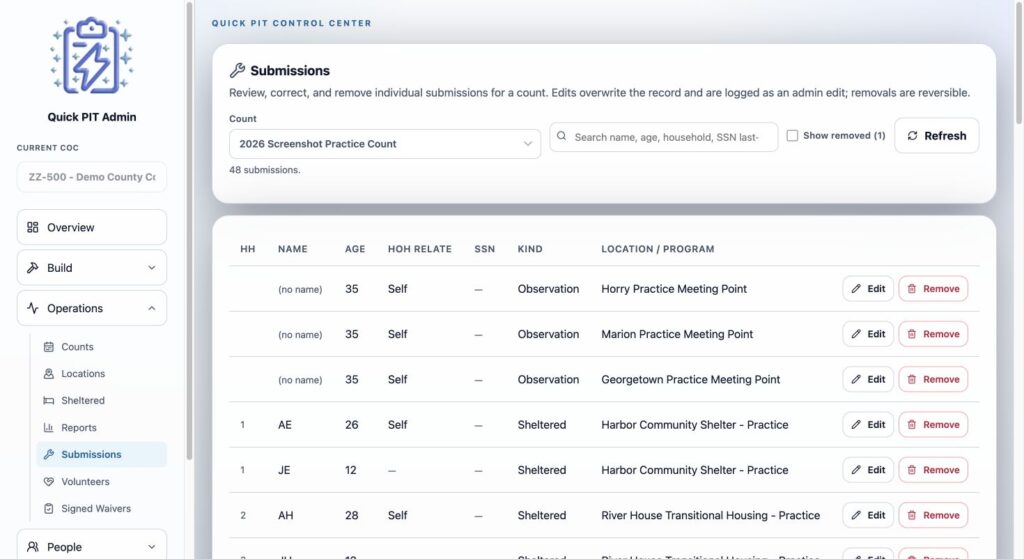Click the HOH RELATE column header
This screenshot has width=1024, height=559.
coord(420,249)
